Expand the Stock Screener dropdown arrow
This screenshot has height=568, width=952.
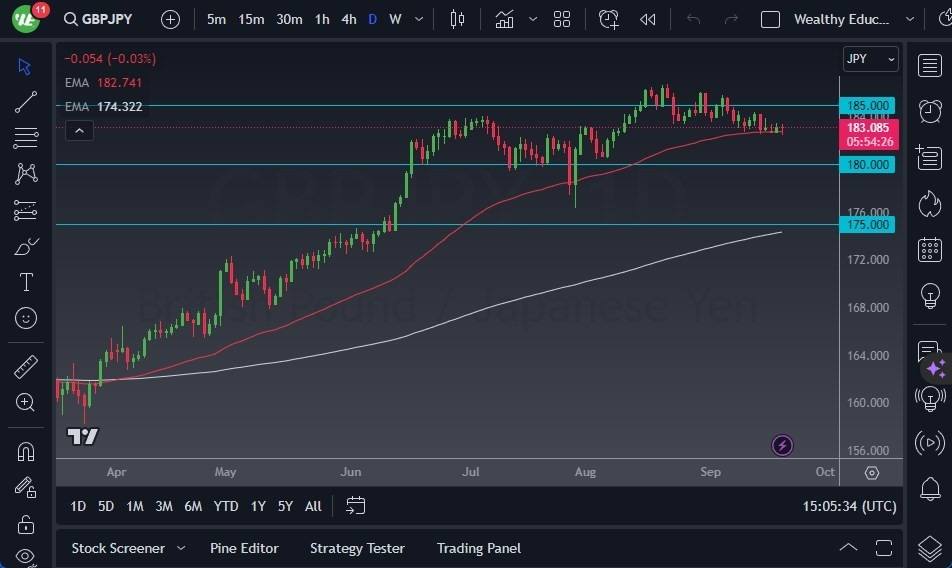coord(181,549)
